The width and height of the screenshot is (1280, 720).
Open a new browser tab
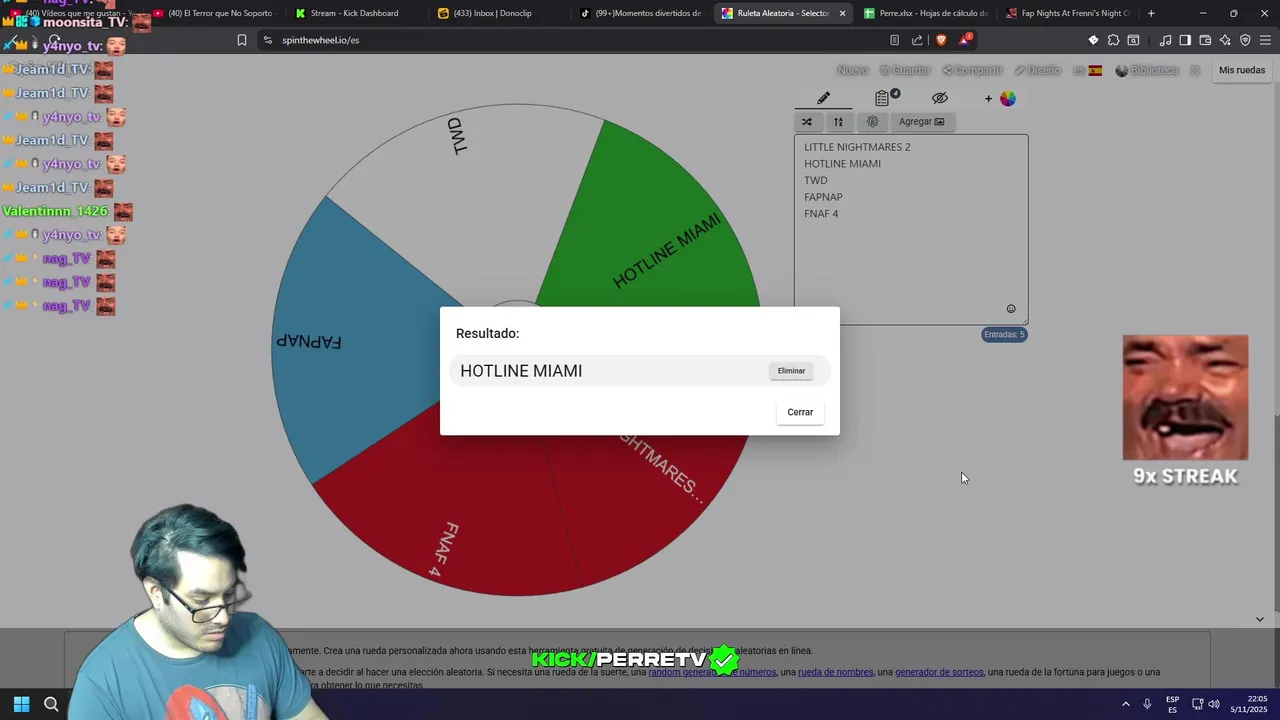coord(1151,13)
